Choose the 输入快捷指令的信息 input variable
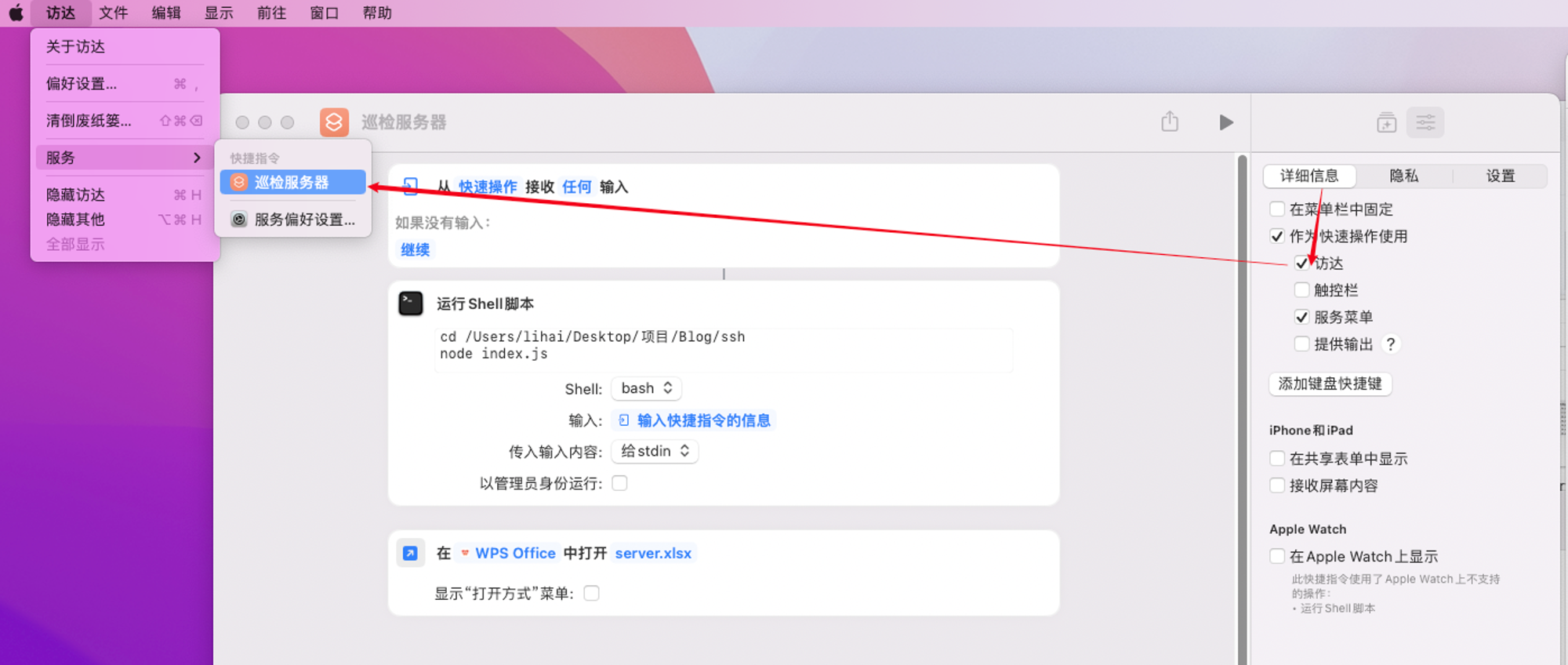Viewport: 1568px width, 665px height. [x=695, y=420]
